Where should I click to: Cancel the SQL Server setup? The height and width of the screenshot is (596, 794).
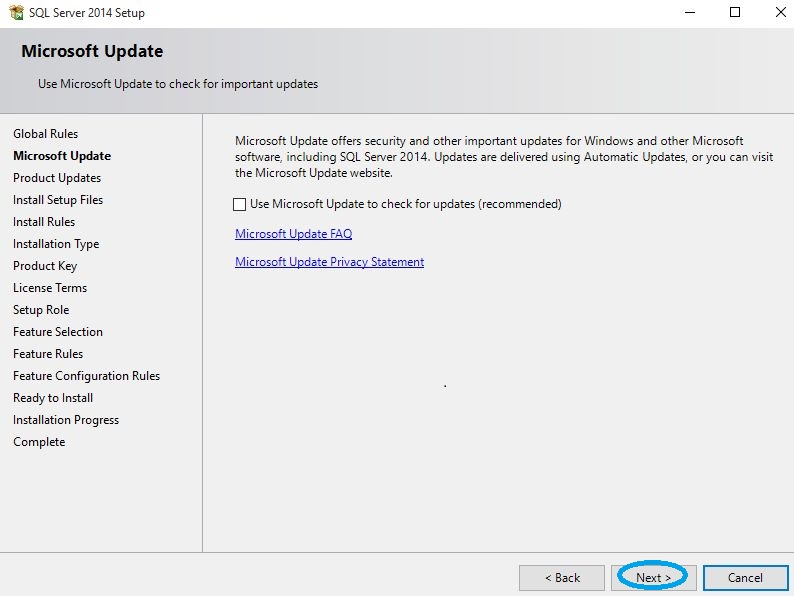click(745, 577)
